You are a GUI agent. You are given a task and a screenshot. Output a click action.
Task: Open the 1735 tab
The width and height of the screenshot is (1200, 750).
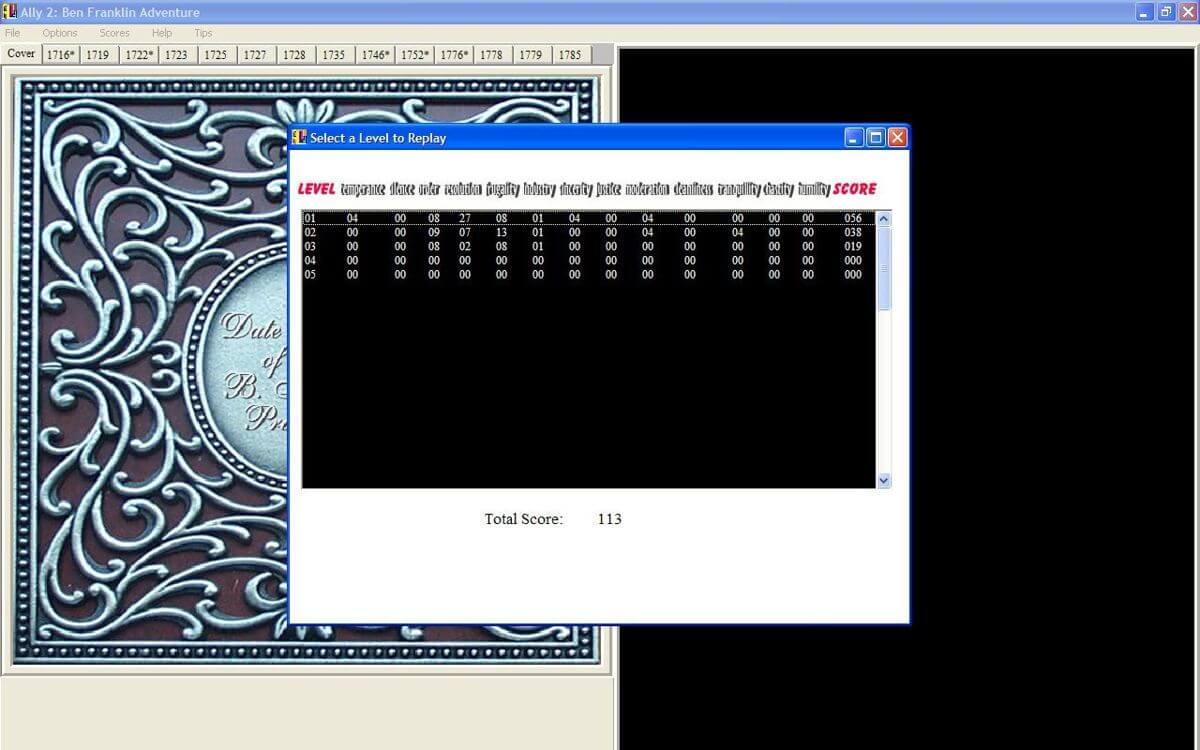pyautogui.click(x=334, y=55)
